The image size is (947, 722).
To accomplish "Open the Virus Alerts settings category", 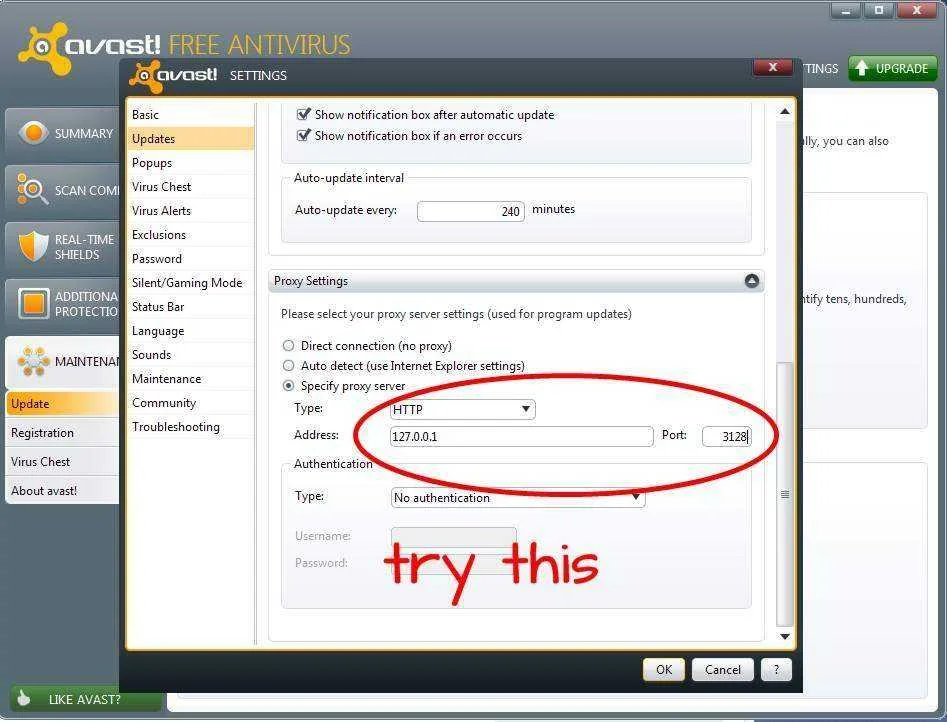I will pos(190,210).
